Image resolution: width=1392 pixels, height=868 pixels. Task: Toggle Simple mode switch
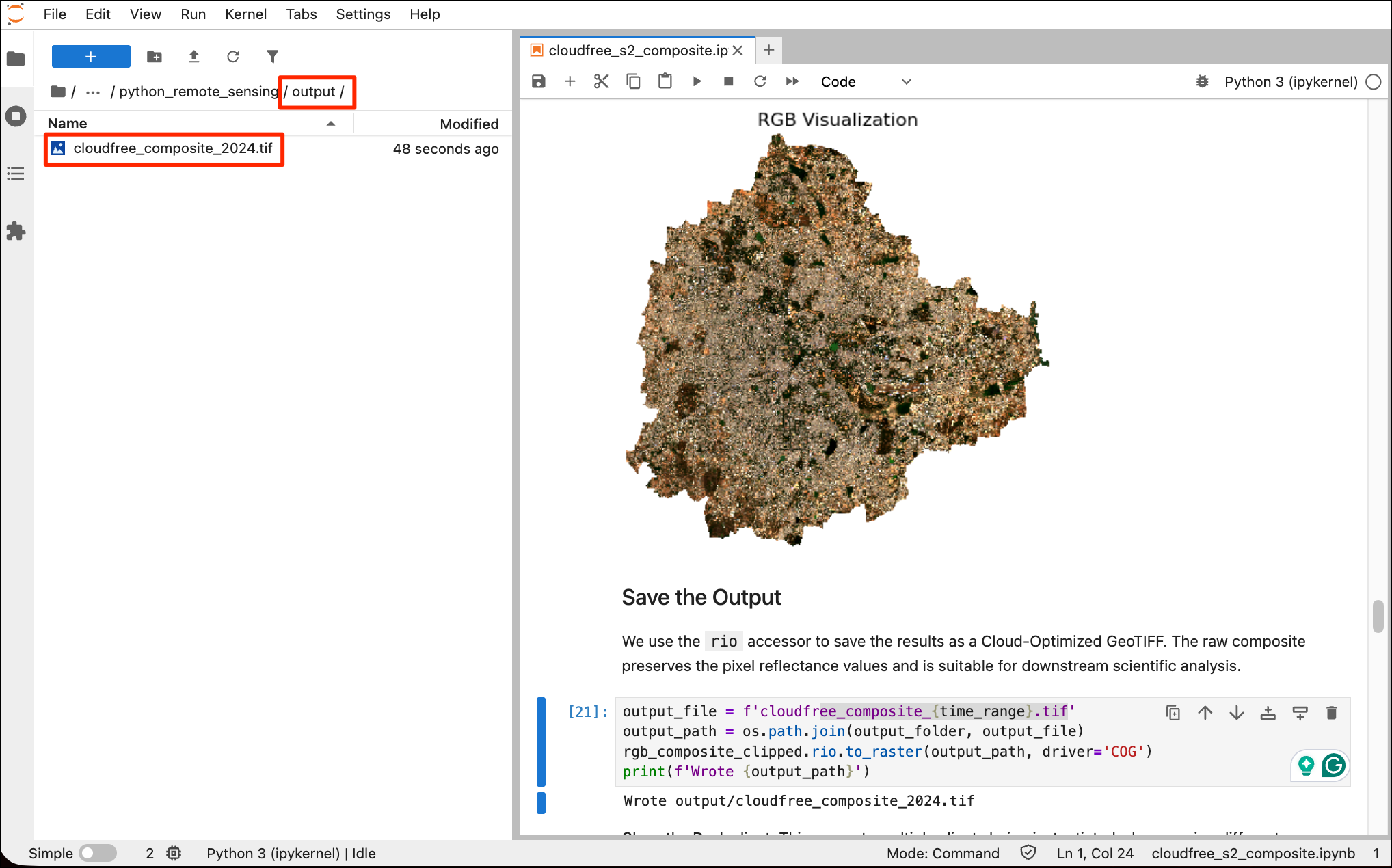pyautogui.click(x=97, y=853)
